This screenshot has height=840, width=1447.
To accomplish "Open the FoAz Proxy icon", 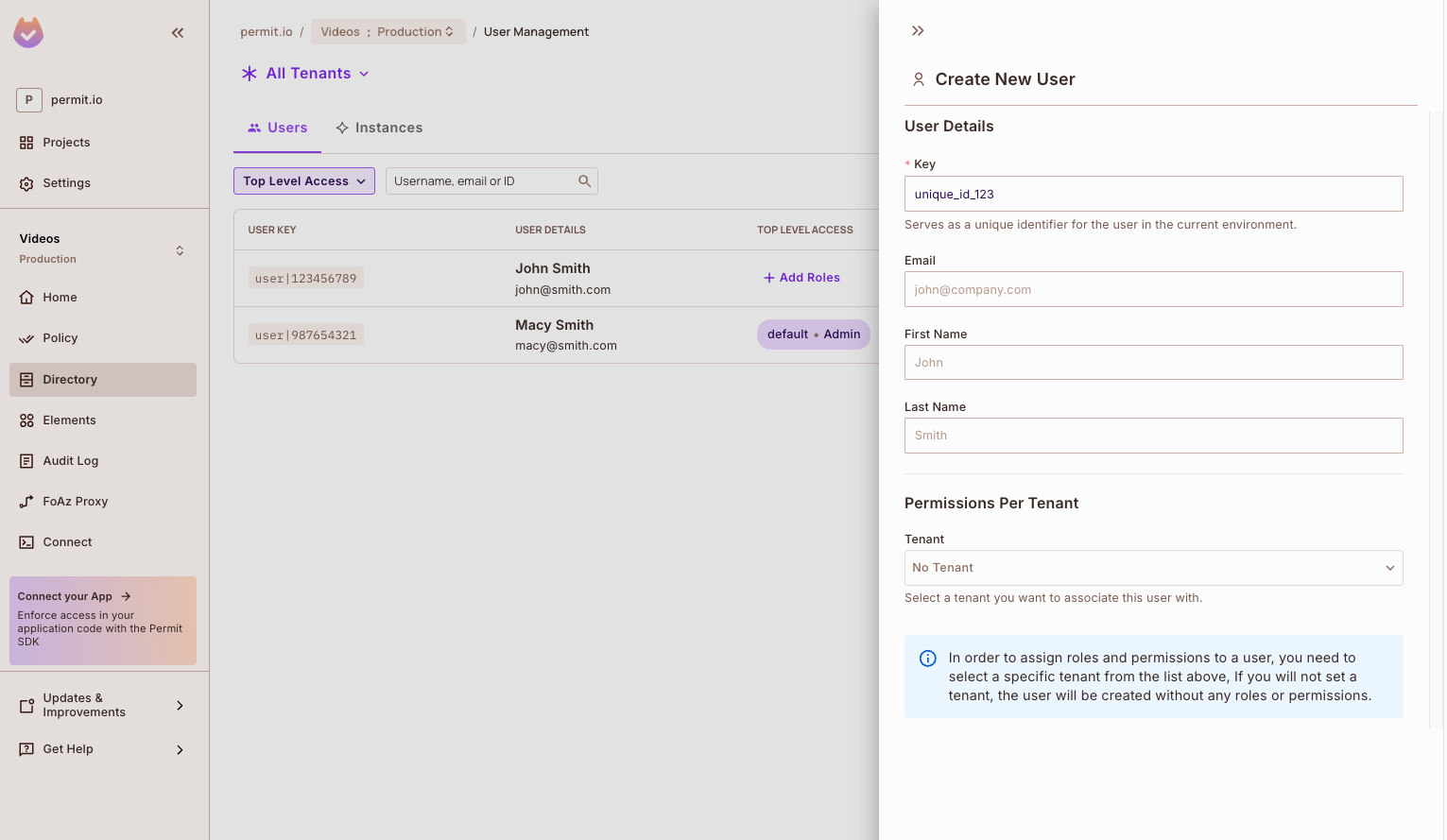I will [26, 502].
